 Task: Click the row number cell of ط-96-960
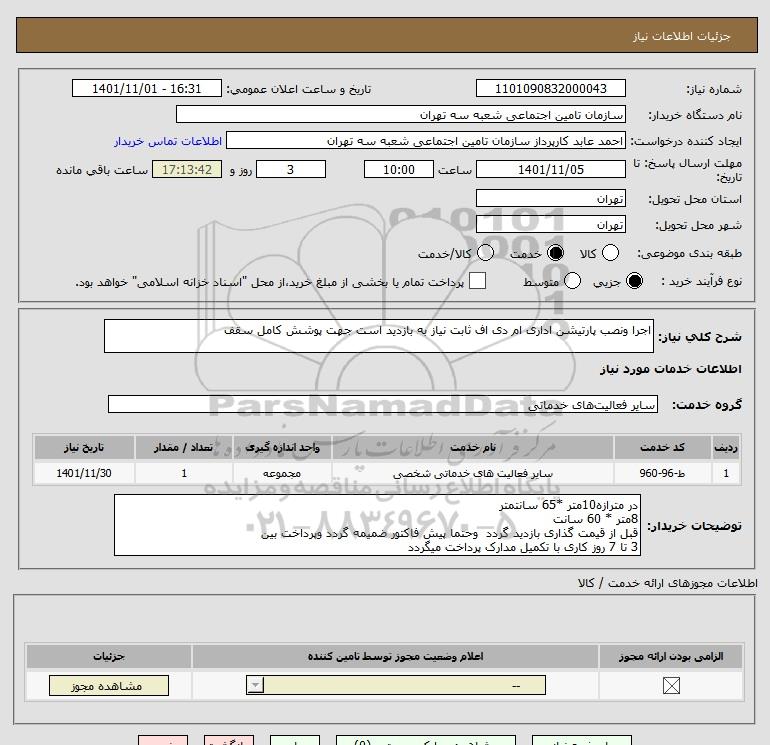click(x=726, y=473)
